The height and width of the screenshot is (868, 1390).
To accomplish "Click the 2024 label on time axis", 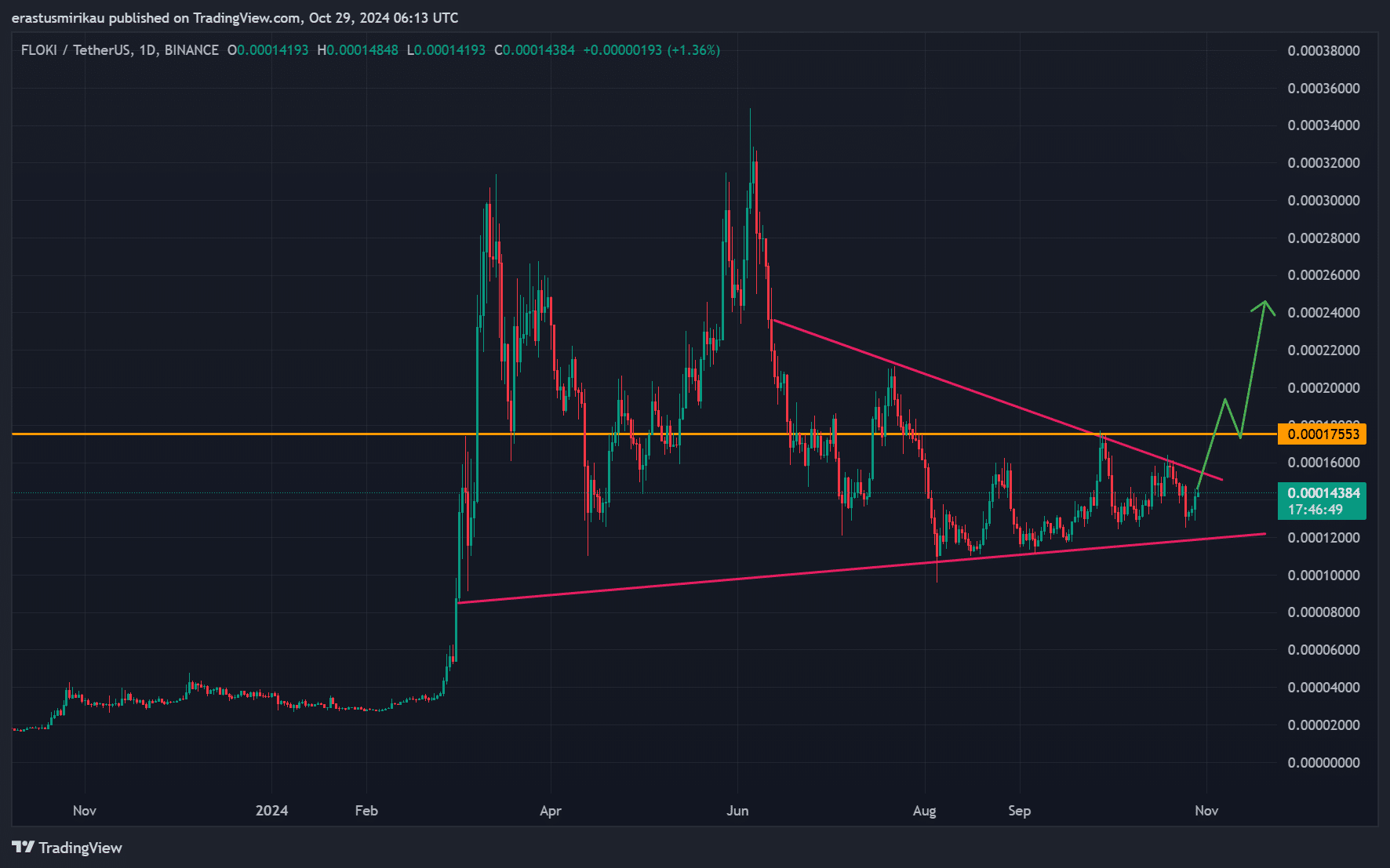I will coord(271,811).
